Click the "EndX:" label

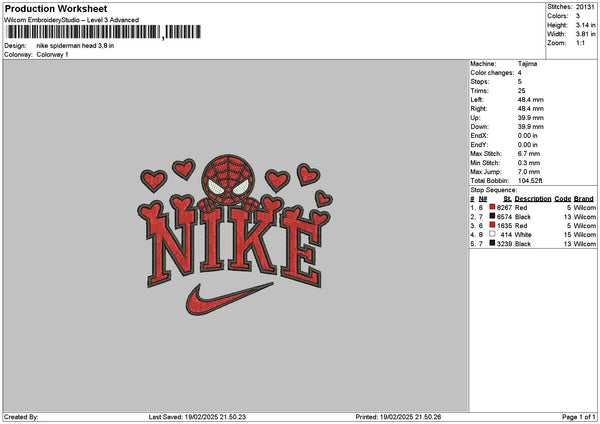479,136
